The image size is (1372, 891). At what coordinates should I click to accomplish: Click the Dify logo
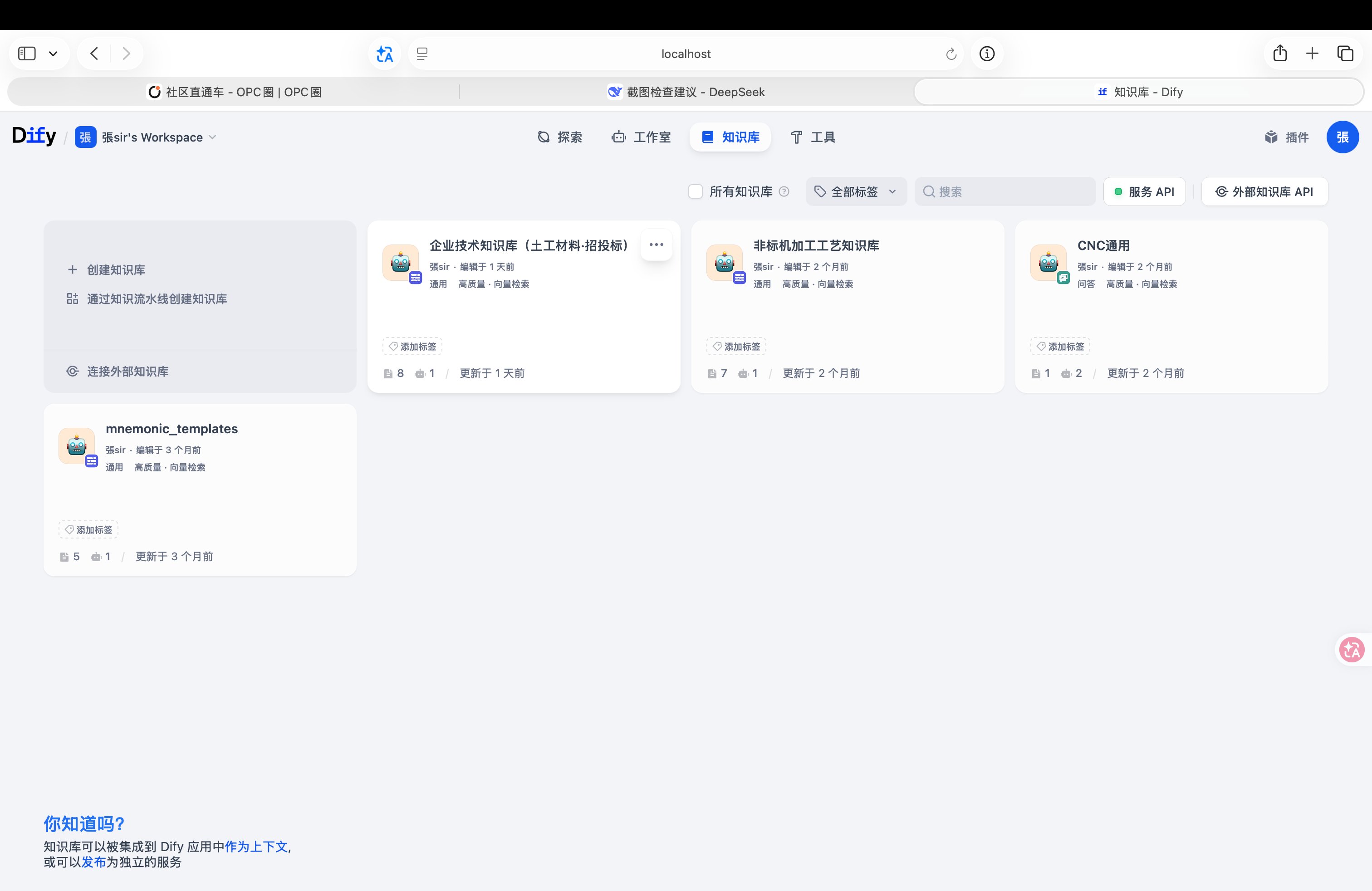[x=34, y=136]
